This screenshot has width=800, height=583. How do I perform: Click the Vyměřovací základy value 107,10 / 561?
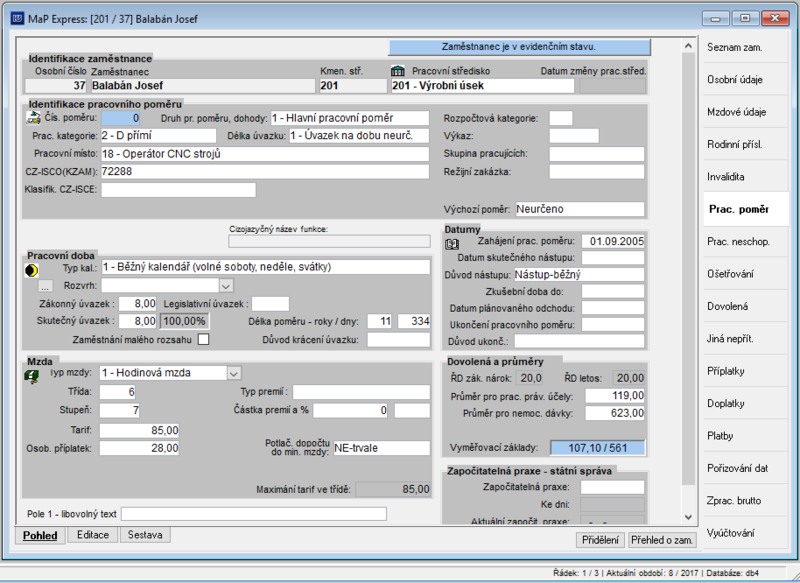597,448
